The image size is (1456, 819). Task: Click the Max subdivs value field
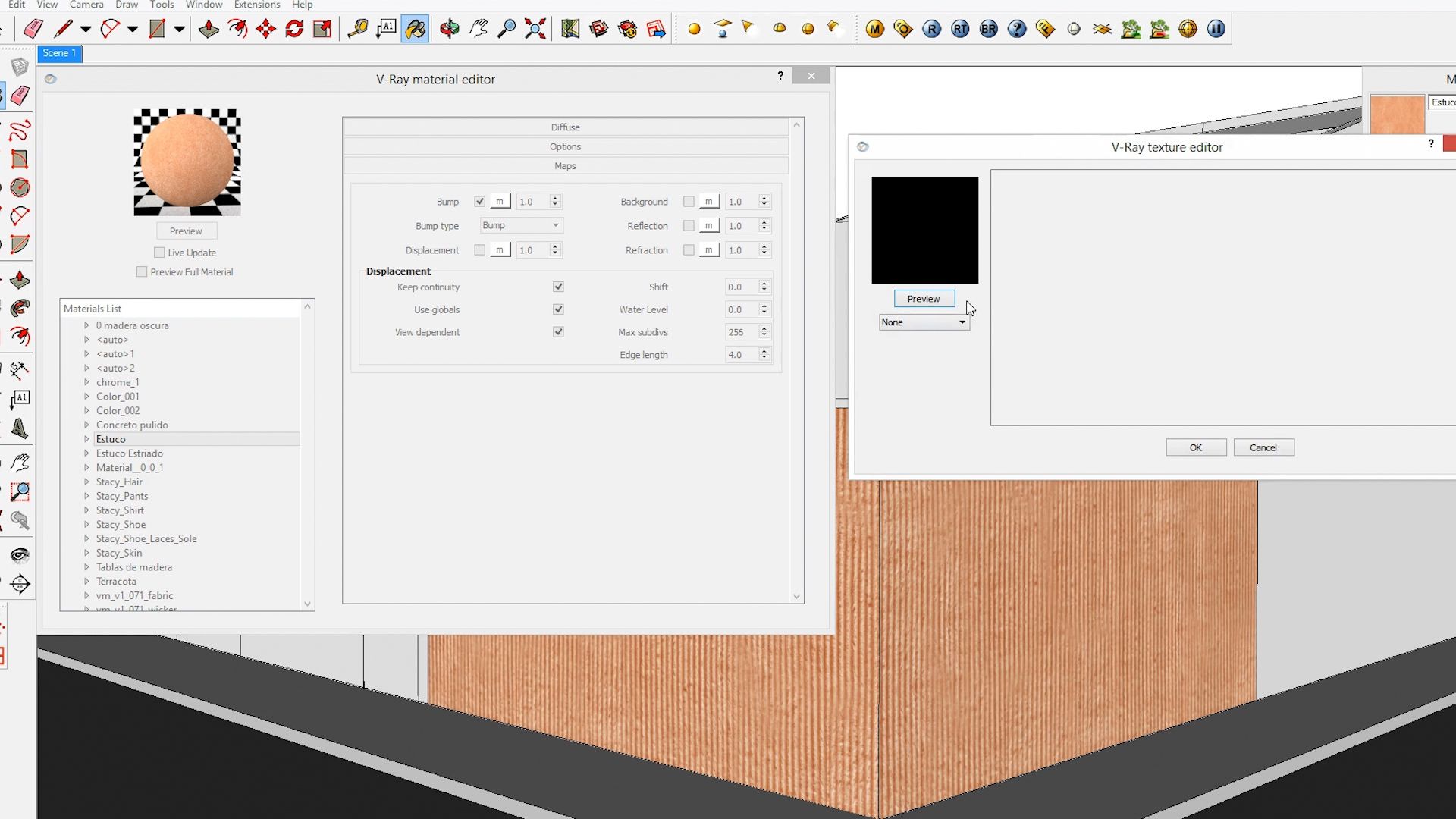(x=742, y=332)
